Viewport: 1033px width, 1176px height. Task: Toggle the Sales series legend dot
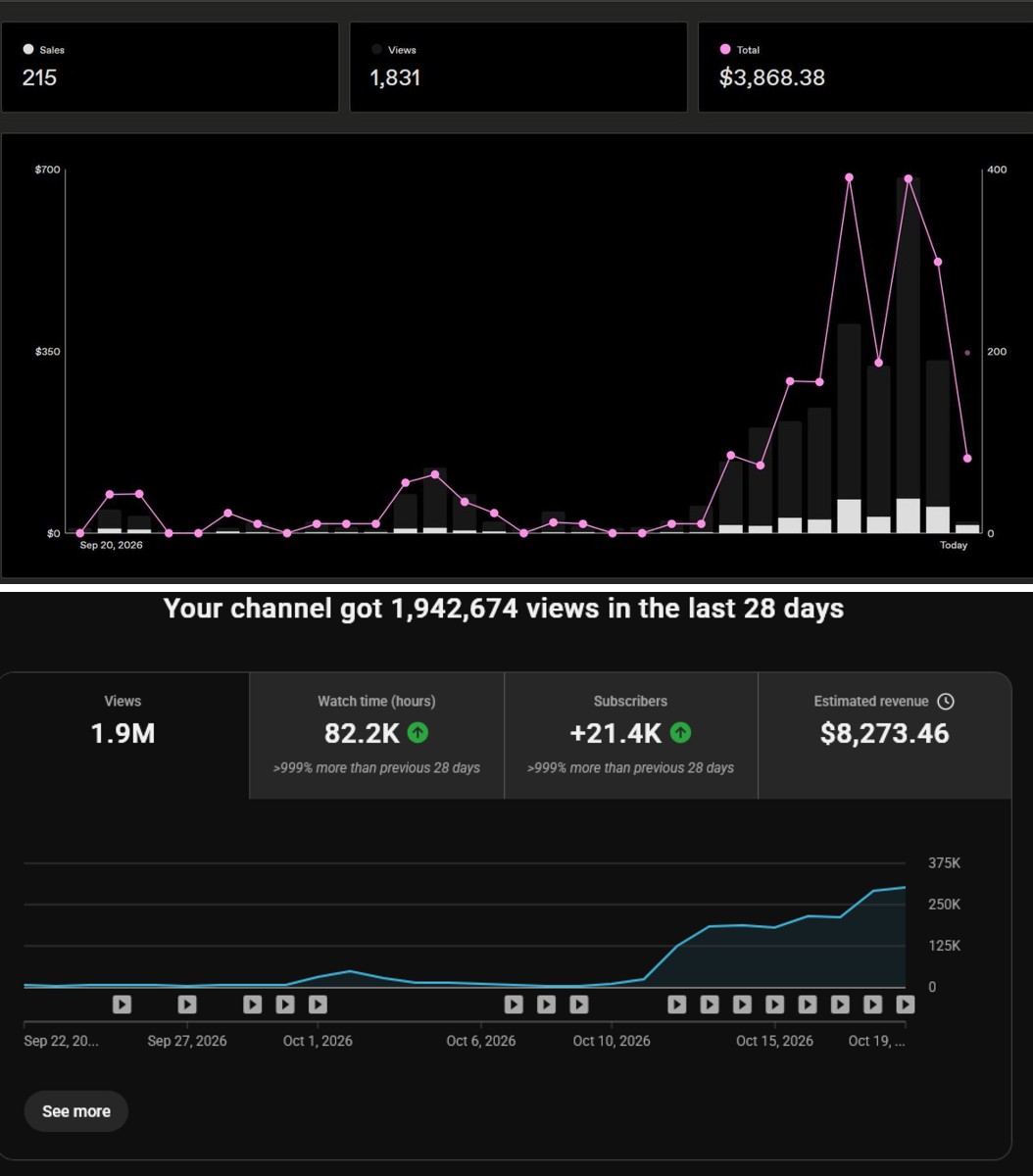coord(28,49)
